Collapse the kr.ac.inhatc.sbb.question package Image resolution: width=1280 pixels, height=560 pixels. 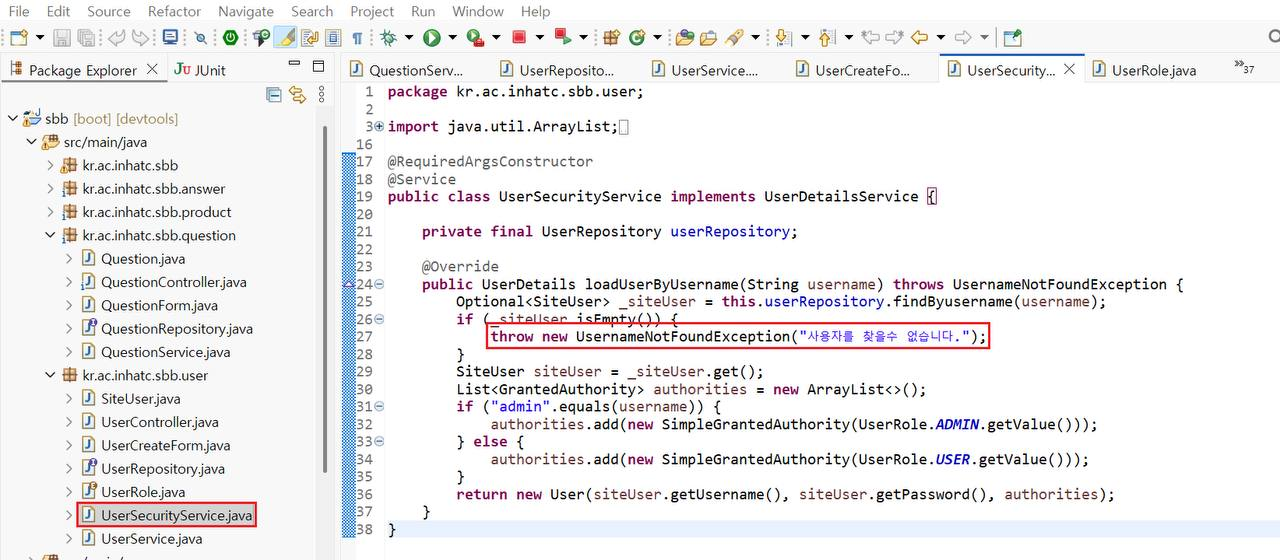pyautogui.click(x=51, y=236)
